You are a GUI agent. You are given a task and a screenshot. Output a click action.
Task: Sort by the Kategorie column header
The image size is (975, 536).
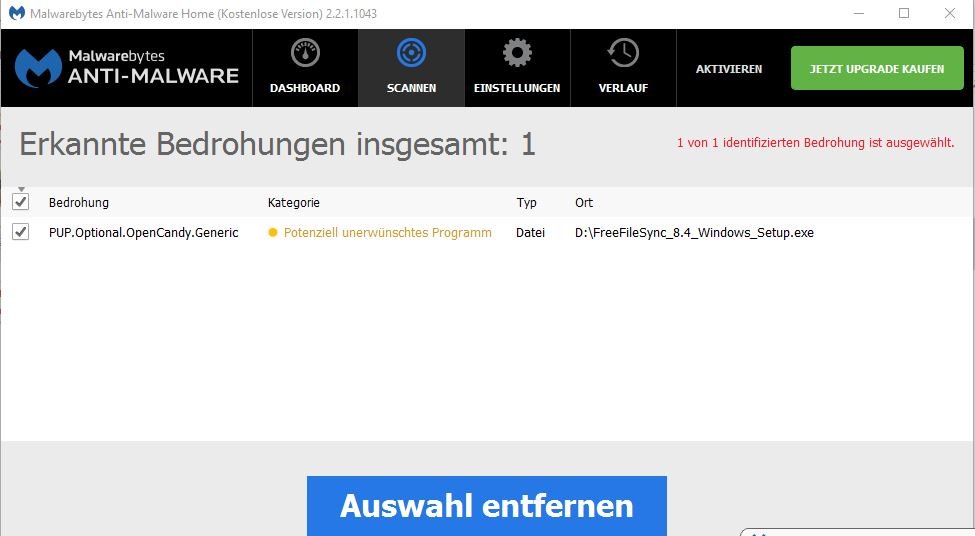[x=293, y=203]
